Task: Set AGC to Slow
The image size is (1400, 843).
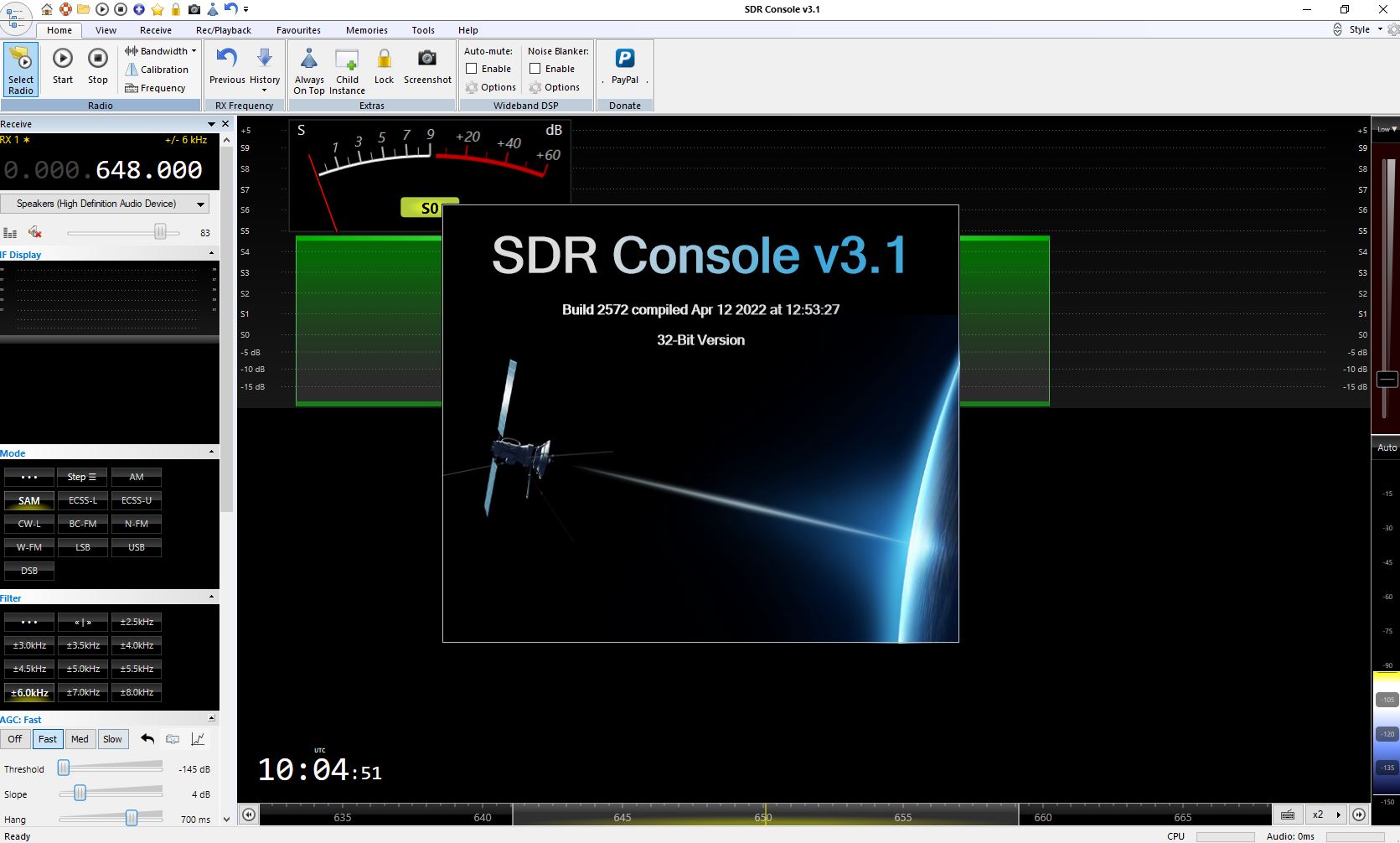Action: click(112, 739)
